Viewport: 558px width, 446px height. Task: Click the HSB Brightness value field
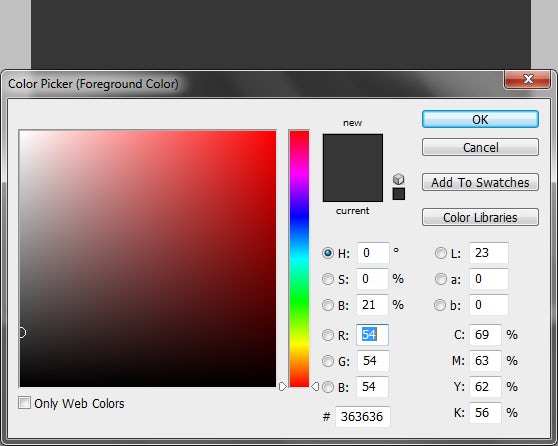click(372, 305)
